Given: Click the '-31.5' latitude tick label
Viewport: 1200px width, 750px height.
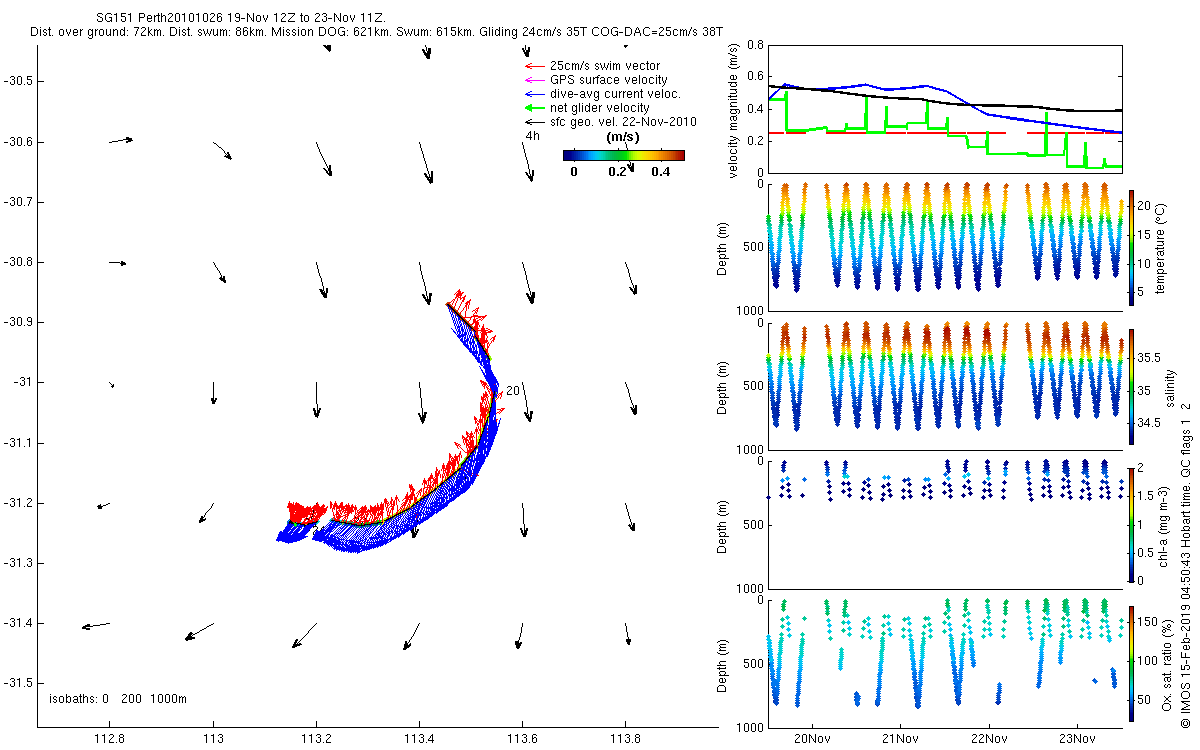Looking at the screenshot, I should [x=18, y=684].
